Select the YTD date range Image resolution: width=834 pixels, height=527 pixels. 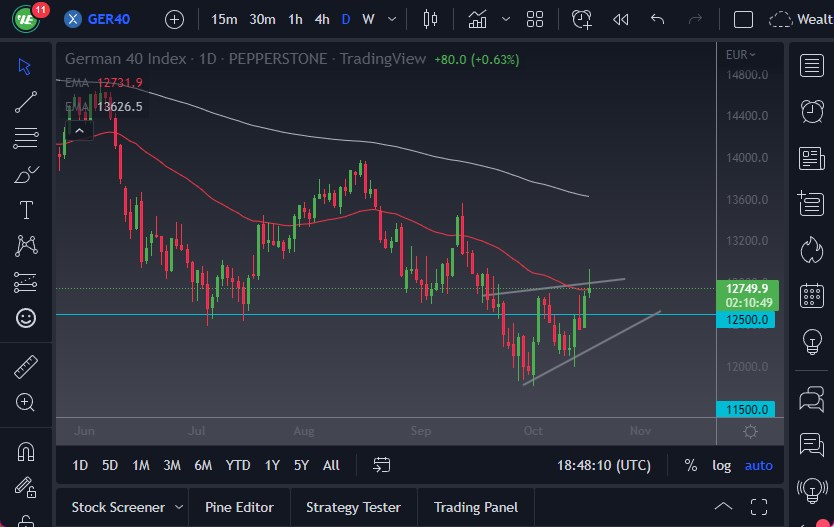coord(238,465)
